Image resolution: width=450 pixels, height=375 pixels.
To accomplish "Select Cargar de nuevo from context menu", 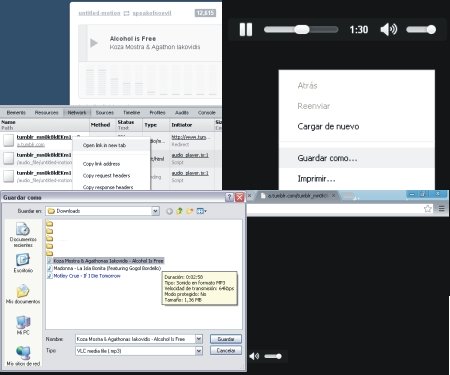I will click(x=328, y=126).
